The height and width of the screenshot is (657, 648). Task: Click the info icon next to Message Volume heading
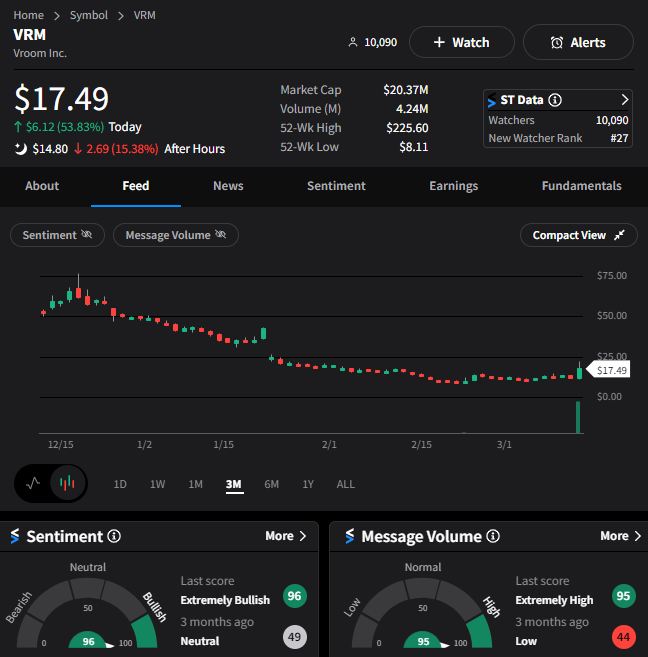tap(493, 536)
